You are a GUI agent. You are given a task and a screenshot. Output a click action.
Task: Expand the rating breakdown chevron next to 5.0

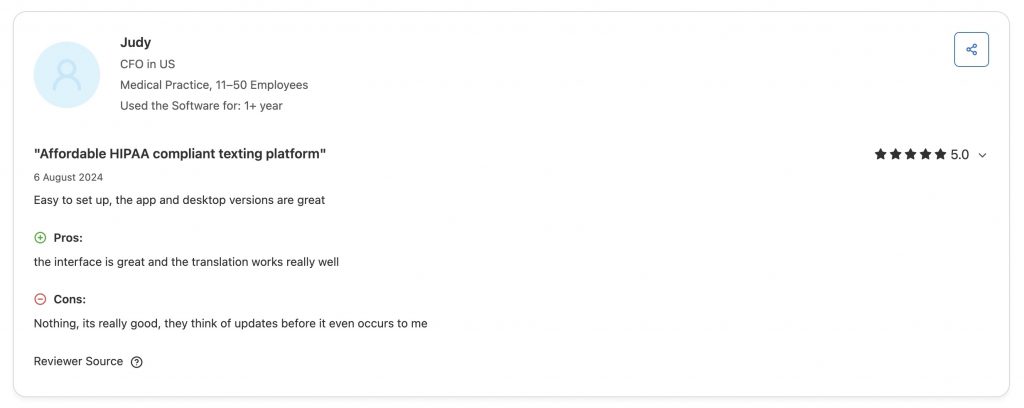982,155
